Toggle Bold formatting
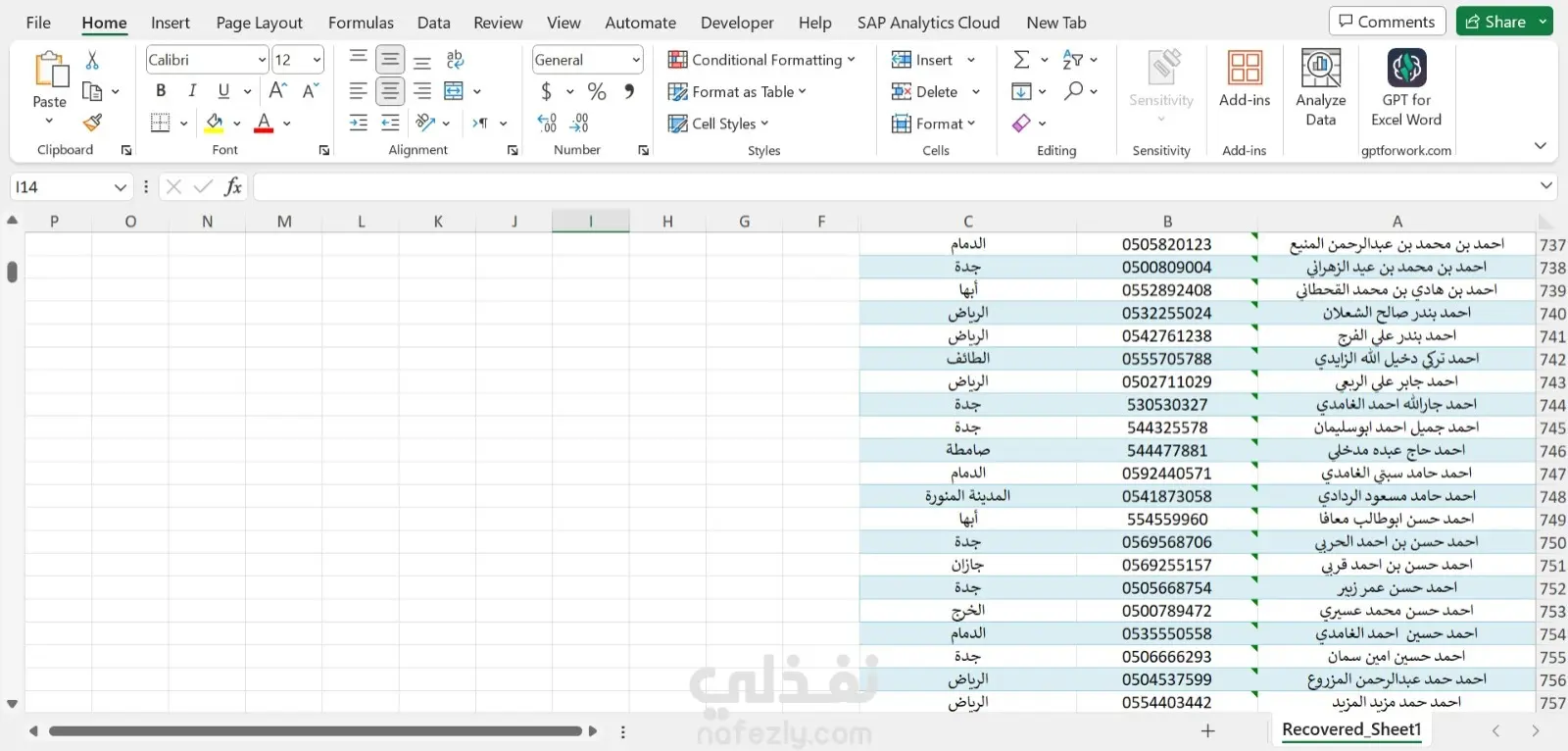The image size is (1568, 751). (x=161, y=91)
